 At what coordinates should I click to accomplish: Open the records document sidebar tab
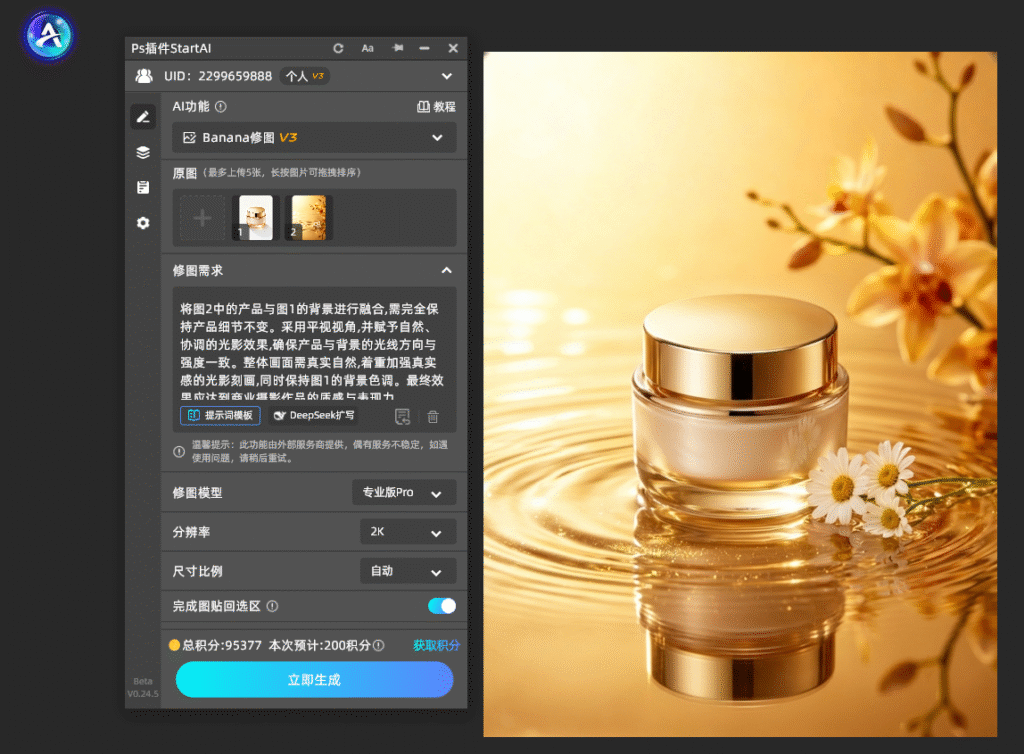[x=143, y=187]
